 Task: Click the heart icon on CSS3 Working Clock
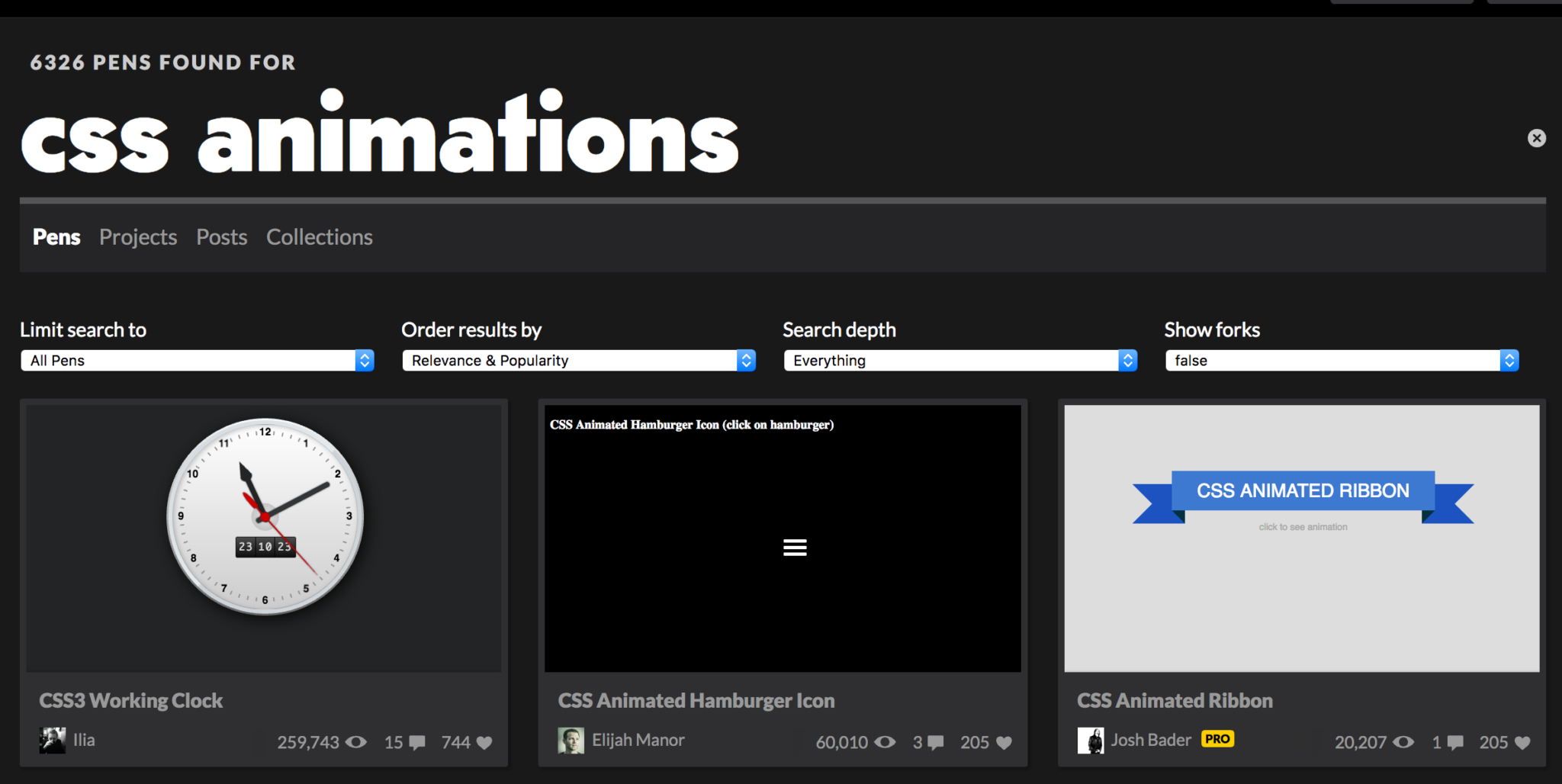[x=484, y=743]
